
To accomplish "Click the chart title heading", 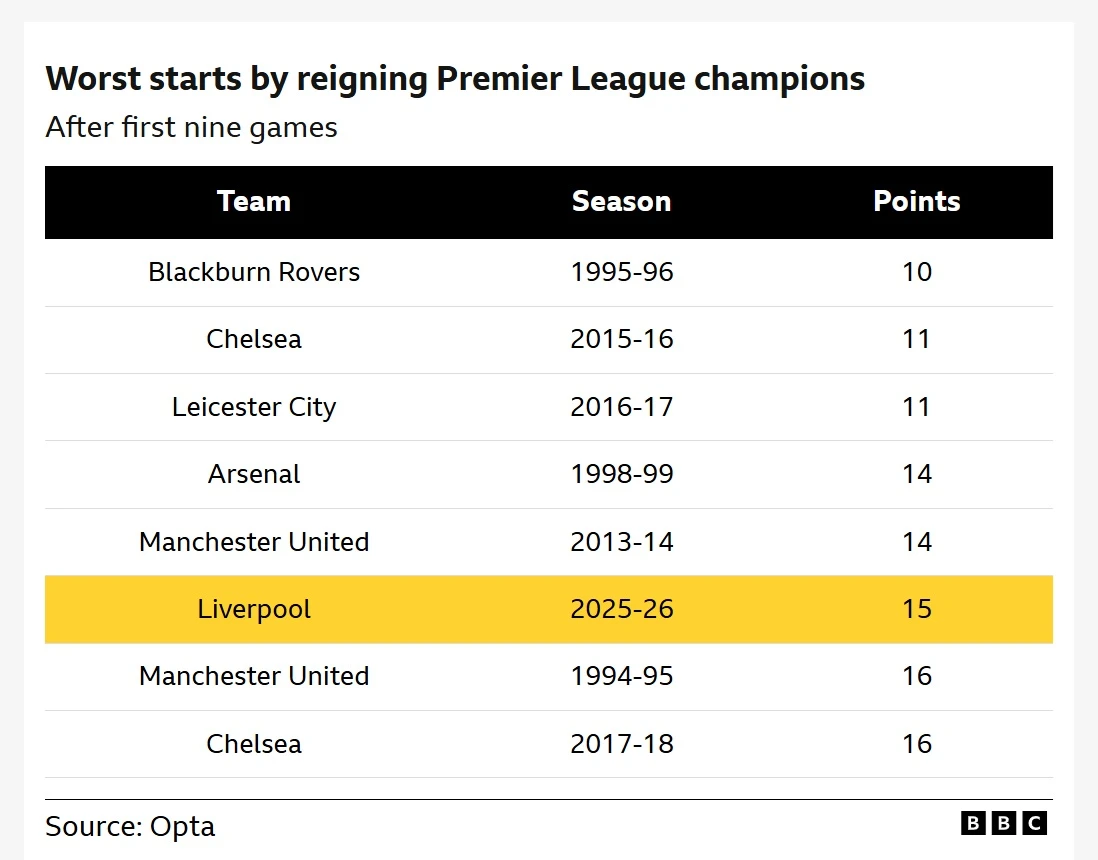I will pos(455,78).
